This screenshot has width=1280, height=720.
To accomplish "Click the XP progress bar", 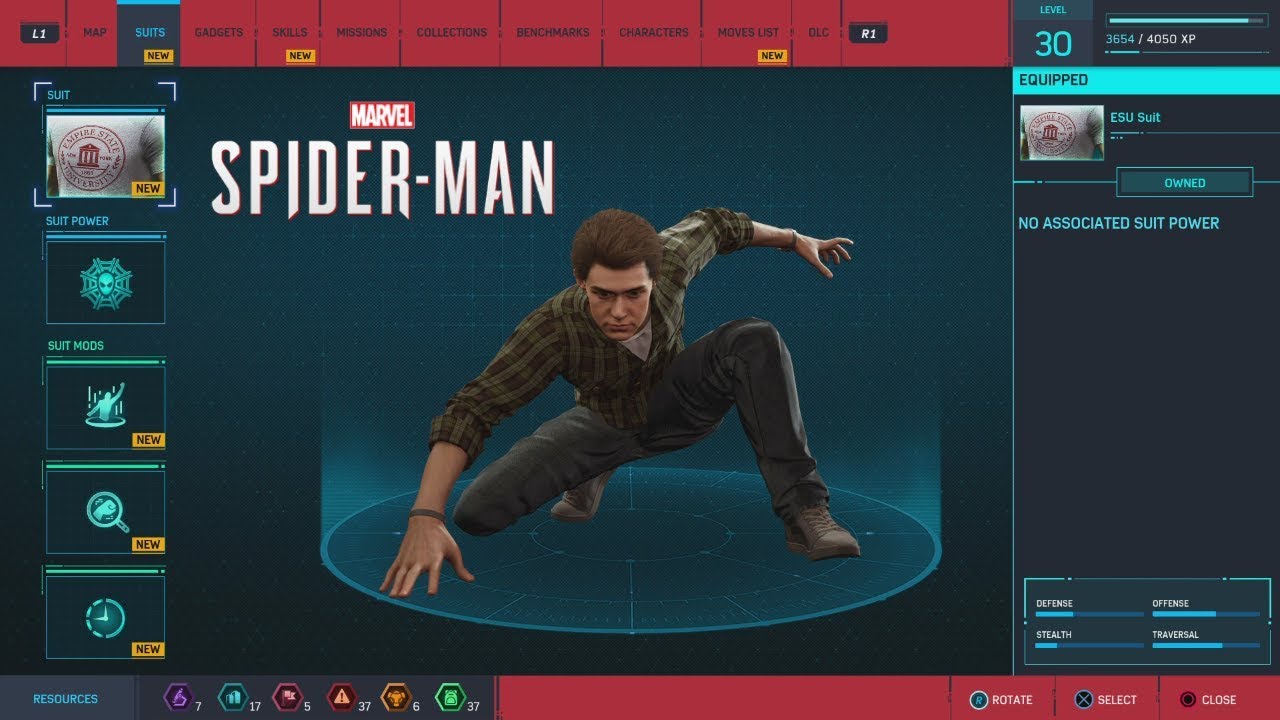I will (x=1185, y=20).
